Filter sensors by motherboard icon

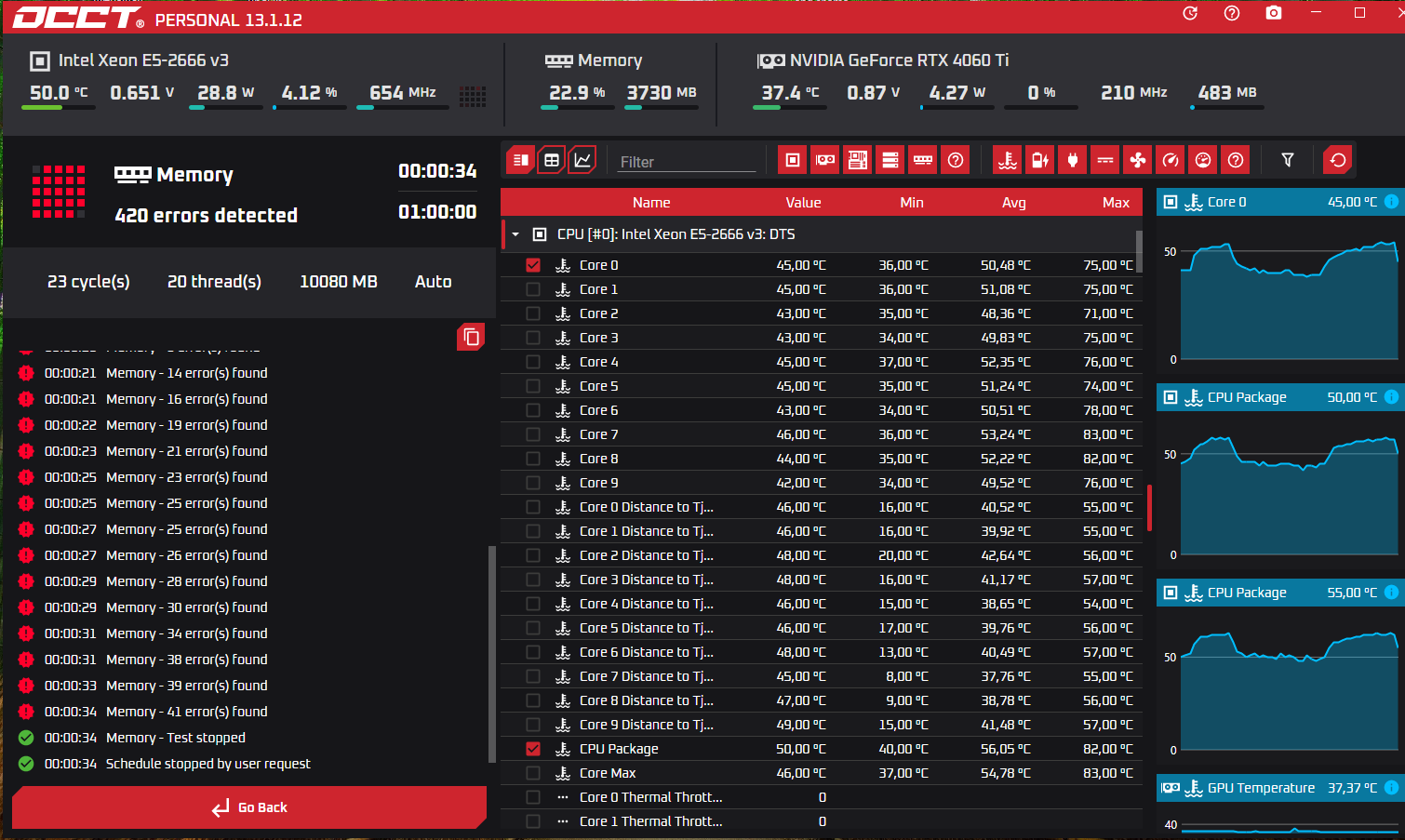858,160
